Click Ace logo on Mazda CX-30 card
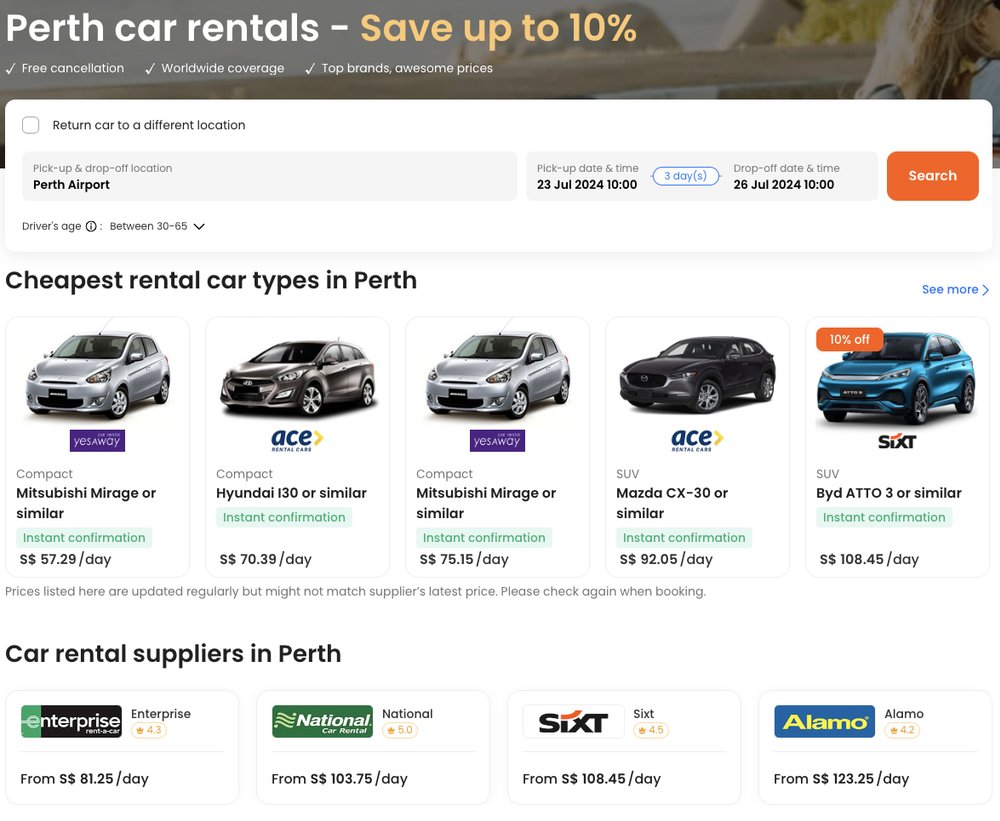Viewport: 1000px width, 821px height. coord(697,440)
